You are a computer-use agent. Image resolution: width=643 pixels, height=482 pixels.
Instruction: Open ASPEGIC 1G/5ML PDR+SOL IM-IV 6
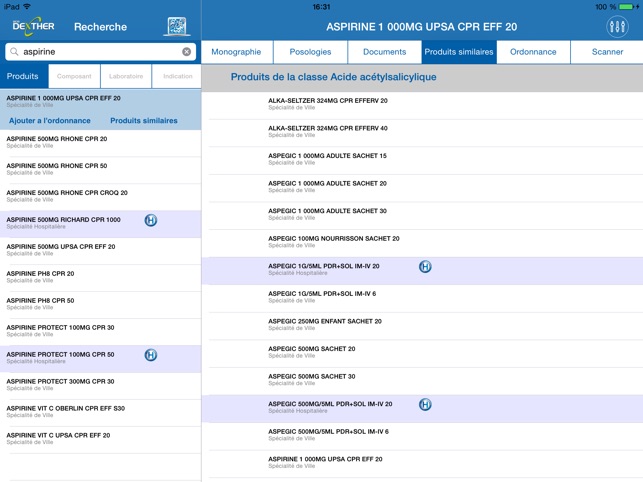422,298
